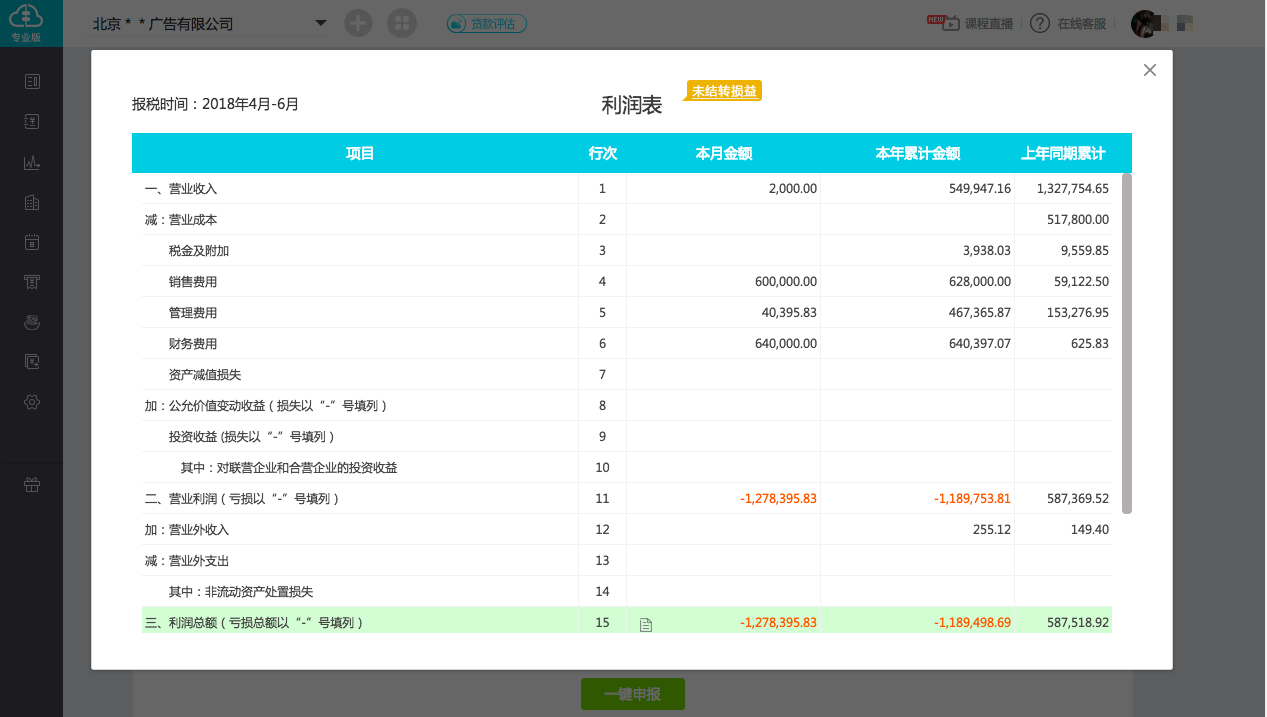Click the round plus icon beside company name
Screen dimensions: 1267x717
coord(358,23)
